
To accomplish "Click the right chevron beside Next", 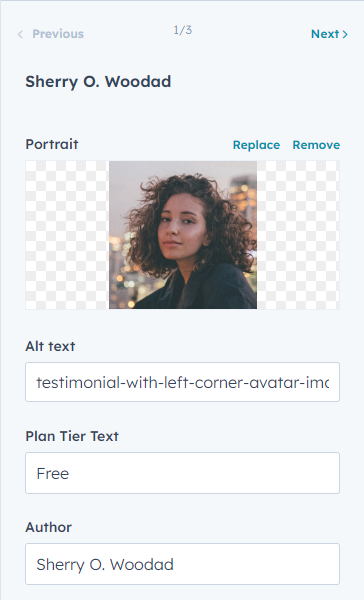I will (x=345, y=34).
